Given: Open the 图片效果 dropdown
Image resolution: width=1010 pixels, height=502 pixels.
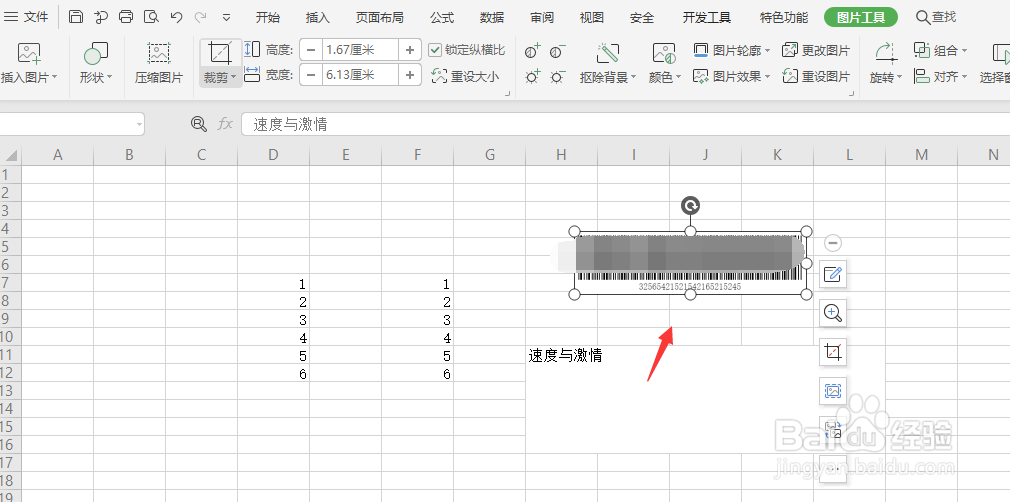Looking at the screenshot, I should pos(732,77).
